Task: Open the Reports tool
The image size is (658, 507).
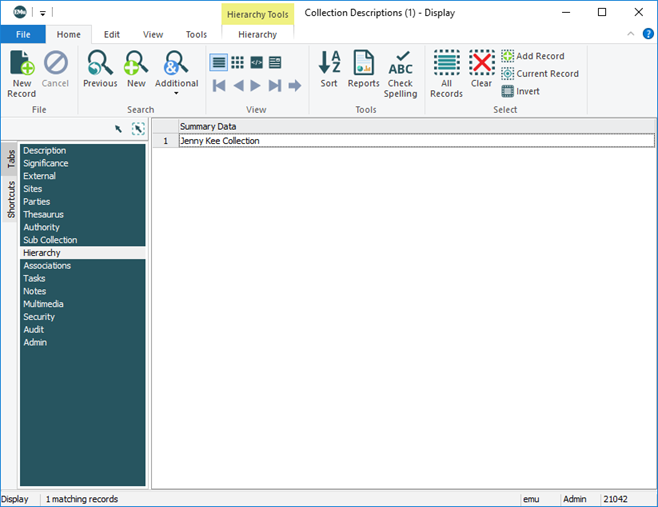Action: [363, 72]
